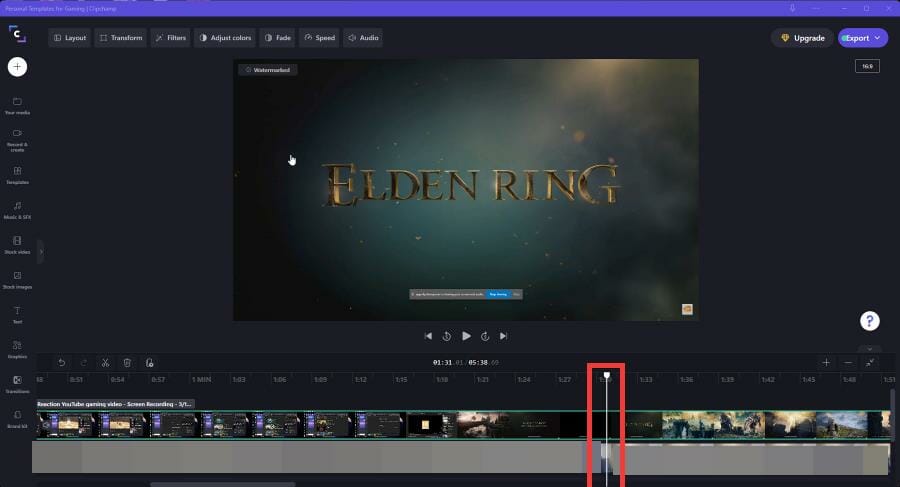
Task: Redo the last action
Action: (84, 362)
